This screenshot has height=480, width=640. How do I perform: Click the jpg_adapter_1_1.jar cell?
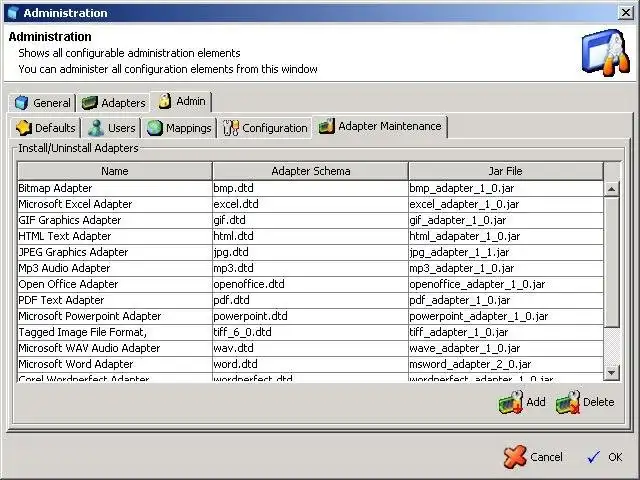coord(506,252)
